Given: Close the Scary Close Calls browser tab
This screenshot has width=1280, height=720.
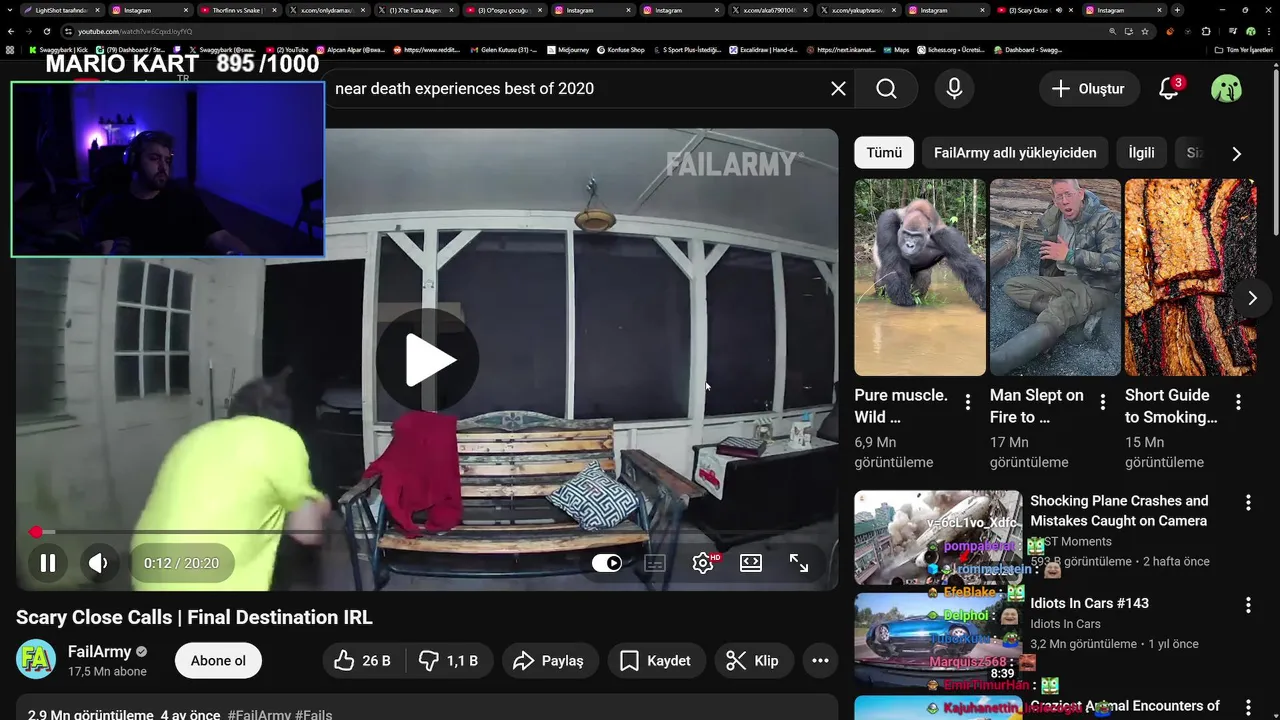Looking at the screenshot, I should pyautogui.click(x=1070, y=10).
